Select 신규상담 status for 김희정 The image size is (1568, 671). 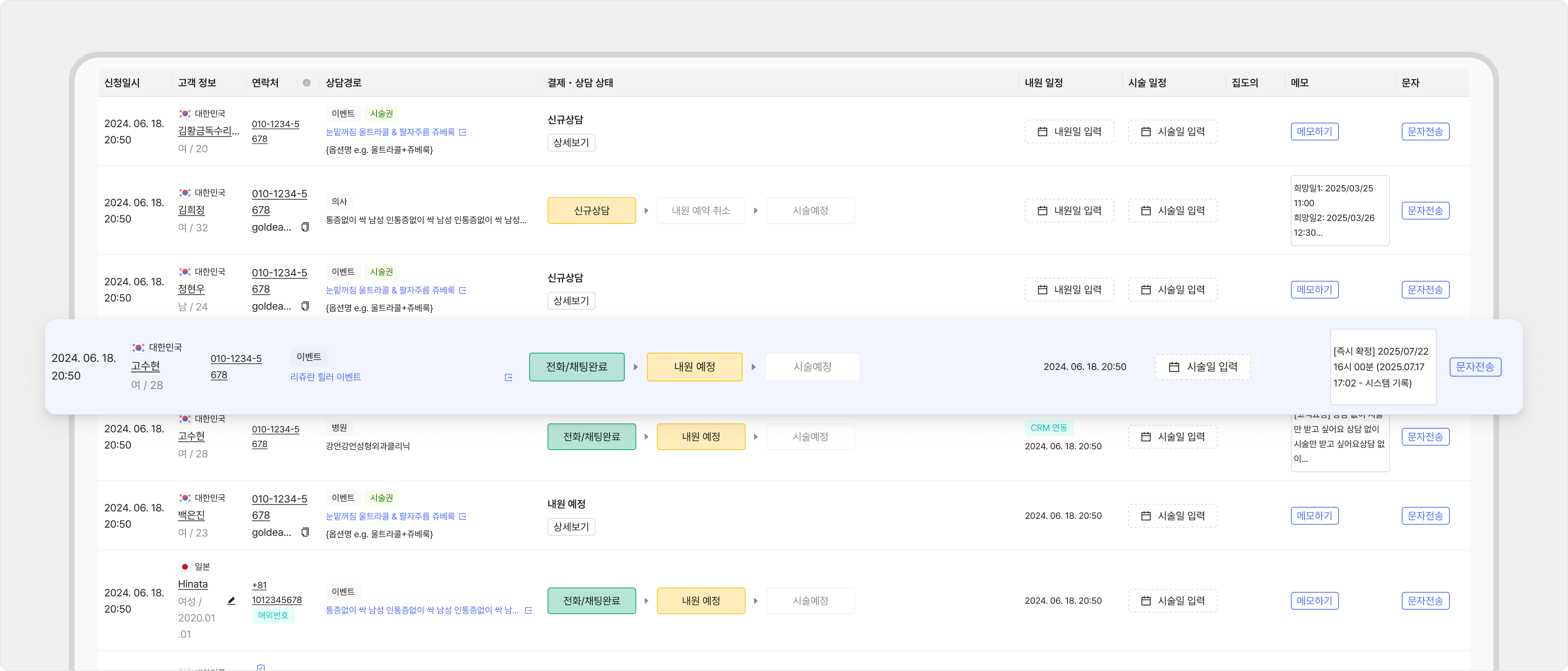click(x=591, y=211)
